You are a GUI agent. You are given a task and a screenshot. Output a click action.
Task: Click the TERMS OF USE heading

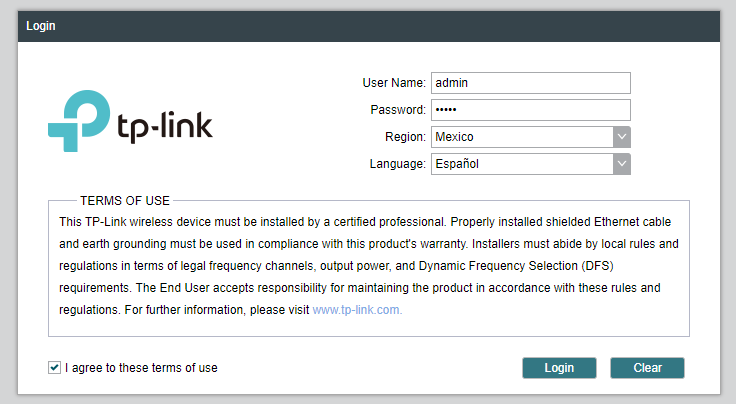tap(125, 201)
